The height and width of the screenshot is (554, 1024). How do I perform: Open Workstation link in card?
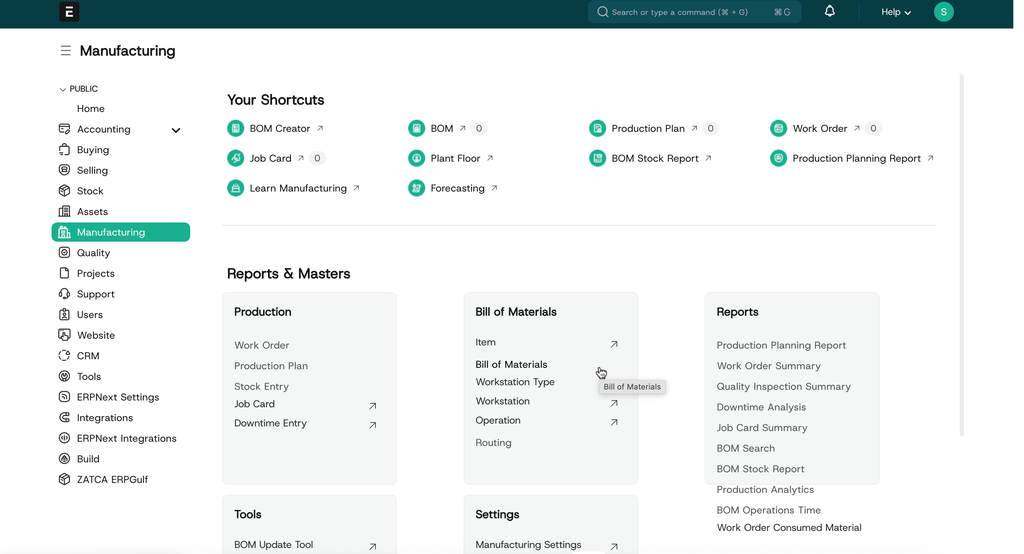pyautogui.click(x=502, y=401)
